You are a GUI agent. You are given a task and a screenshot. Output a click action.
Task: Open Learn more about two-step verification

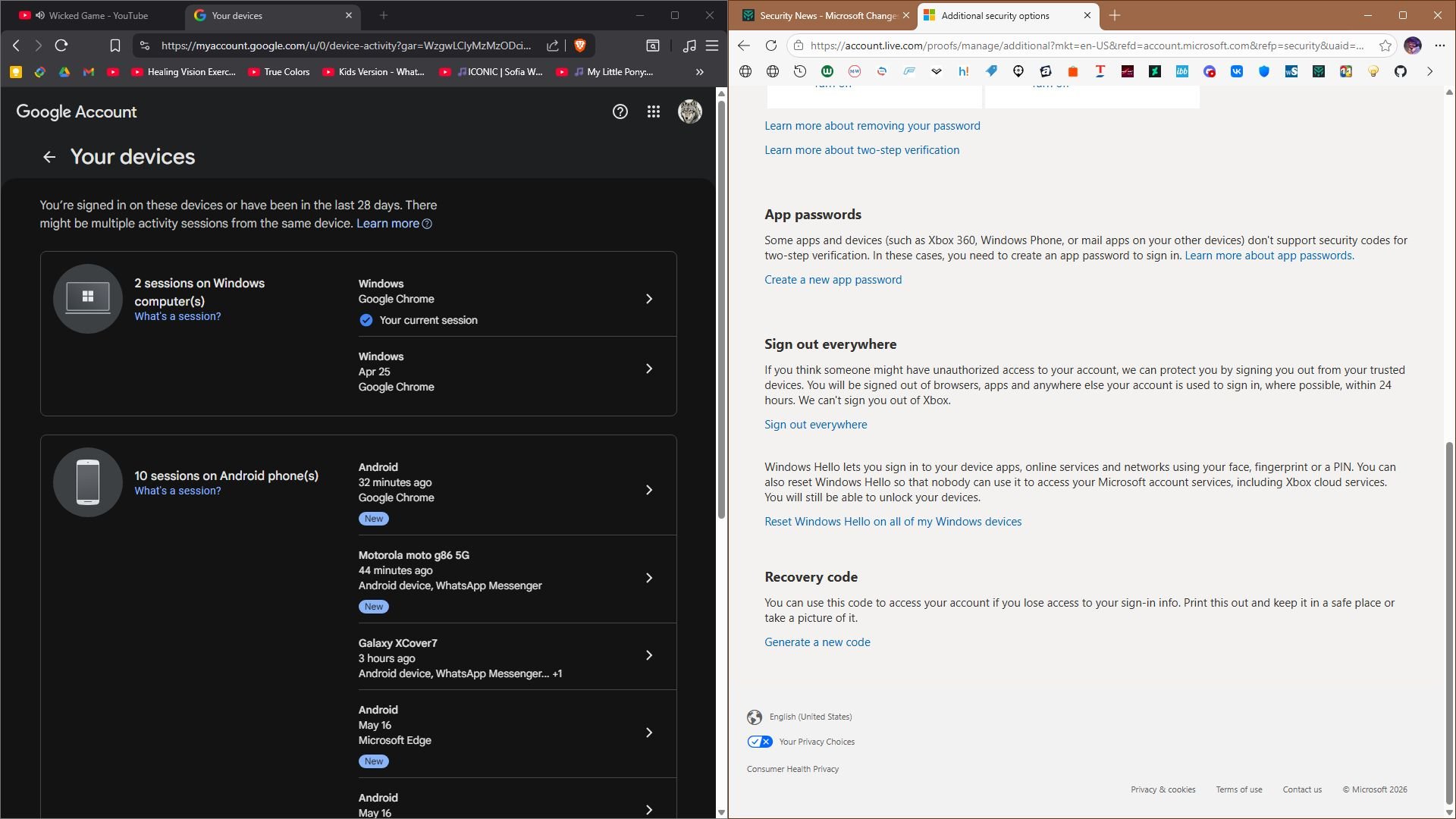coord(862,150)
